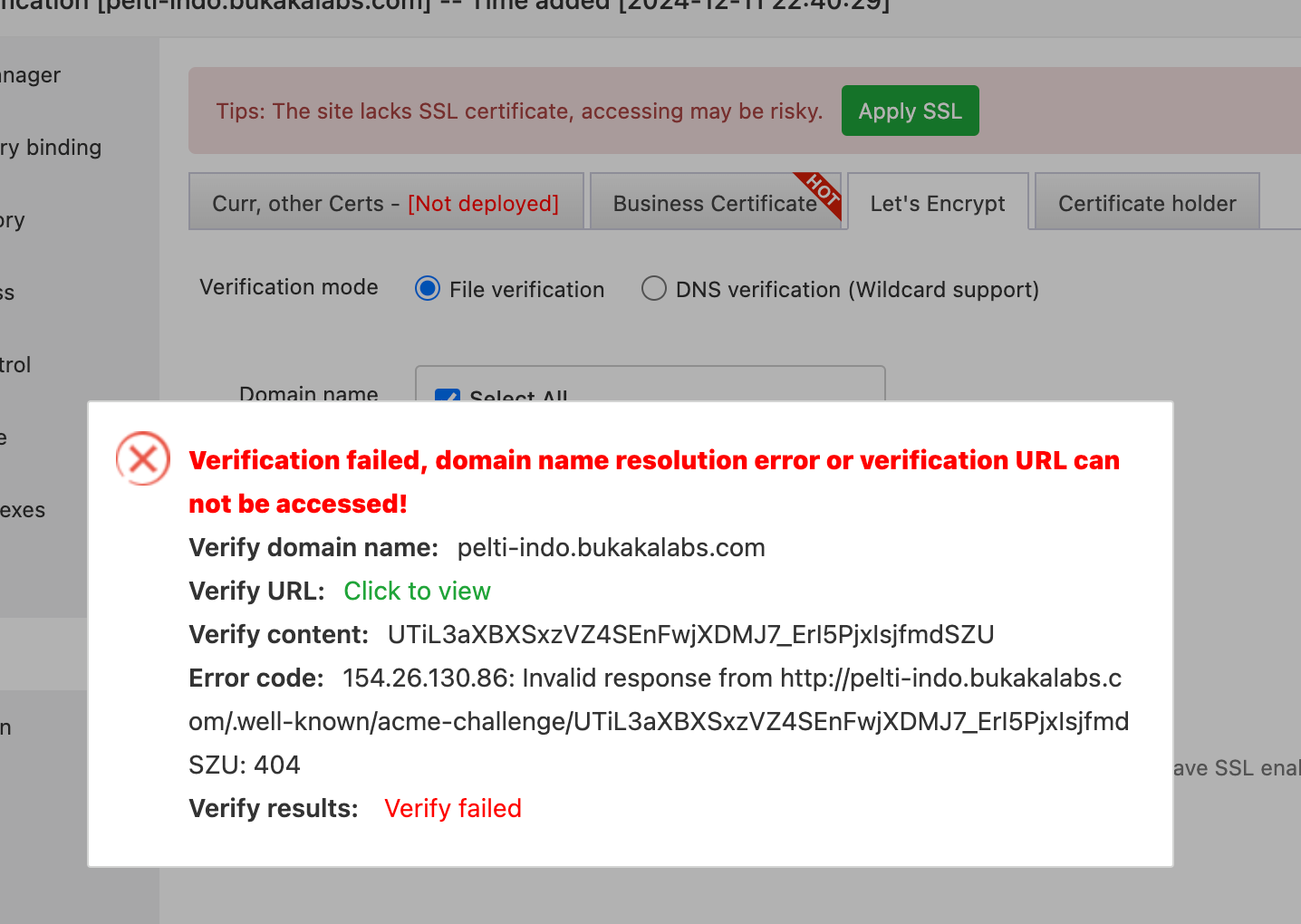Click the pelti-indo.bukakalabs.com verify domain name

tap(611, 547)
